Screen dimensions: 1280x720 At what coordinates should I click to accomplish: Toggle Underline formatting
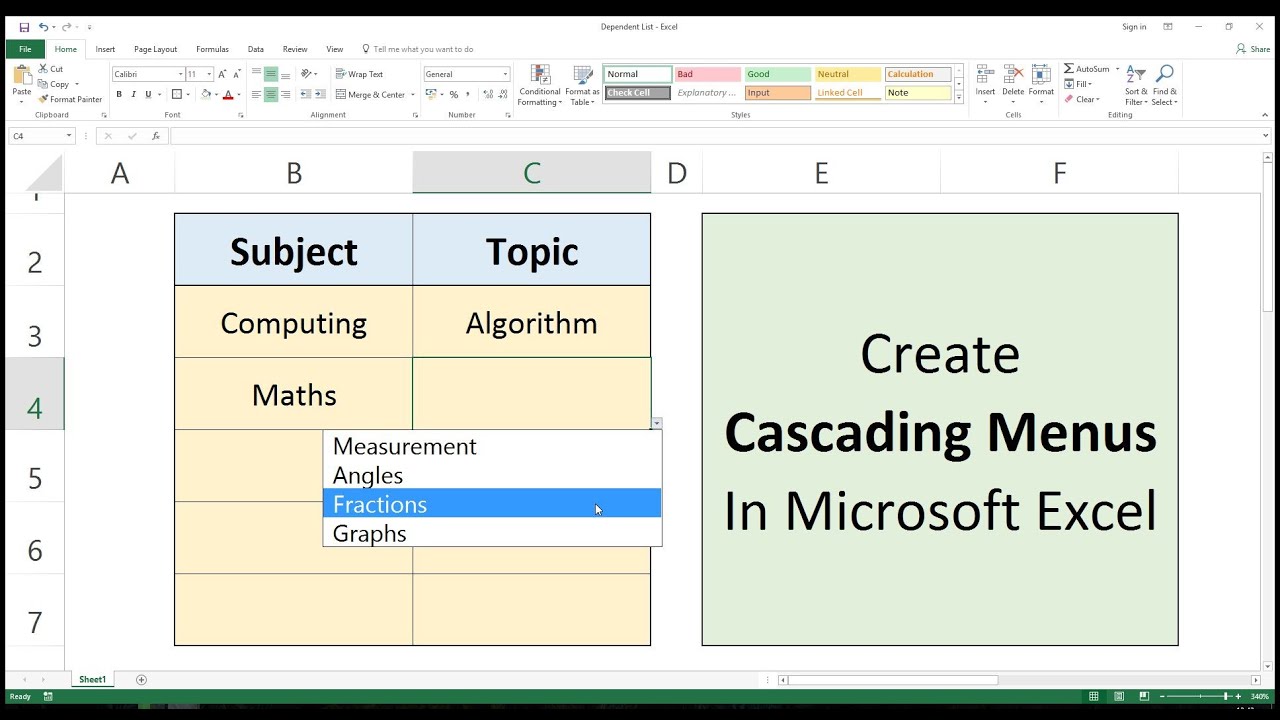(148, 95)
